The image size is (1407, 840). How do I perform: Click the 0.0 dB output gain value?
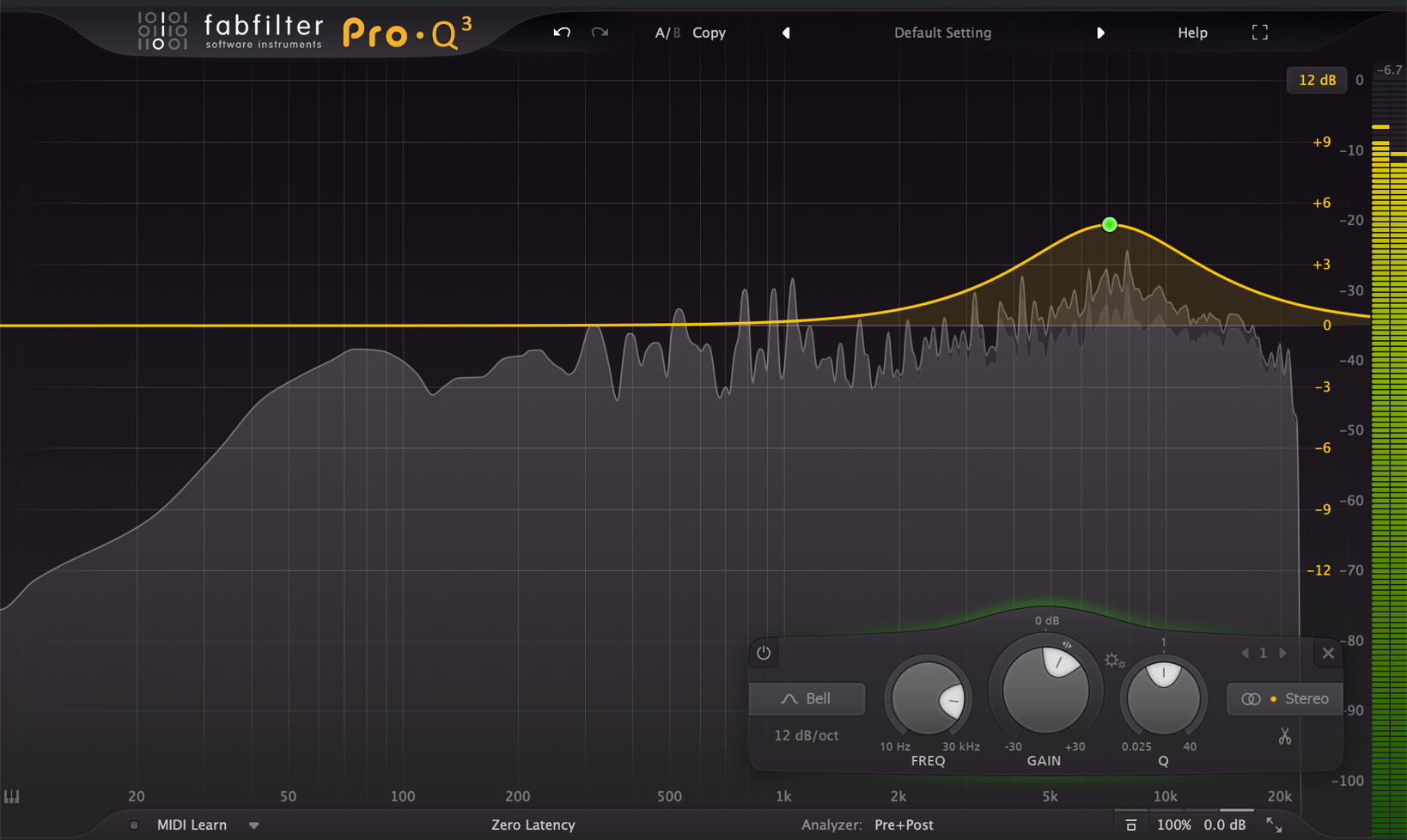[x=1224, y=825]
